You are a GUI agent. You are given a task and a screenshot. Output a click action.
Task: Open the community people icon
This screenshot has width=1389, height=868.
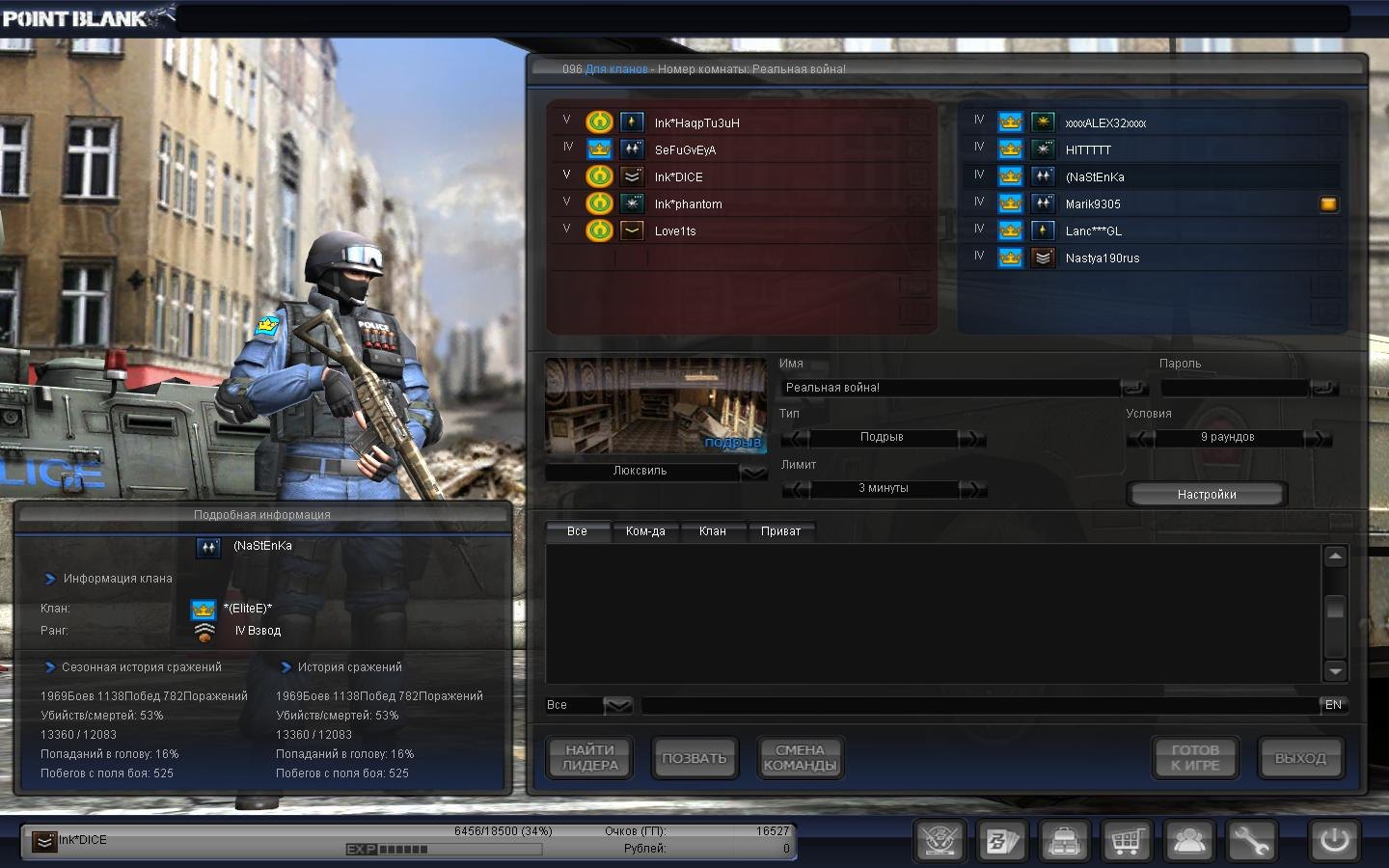click(x=1188, y=841)
